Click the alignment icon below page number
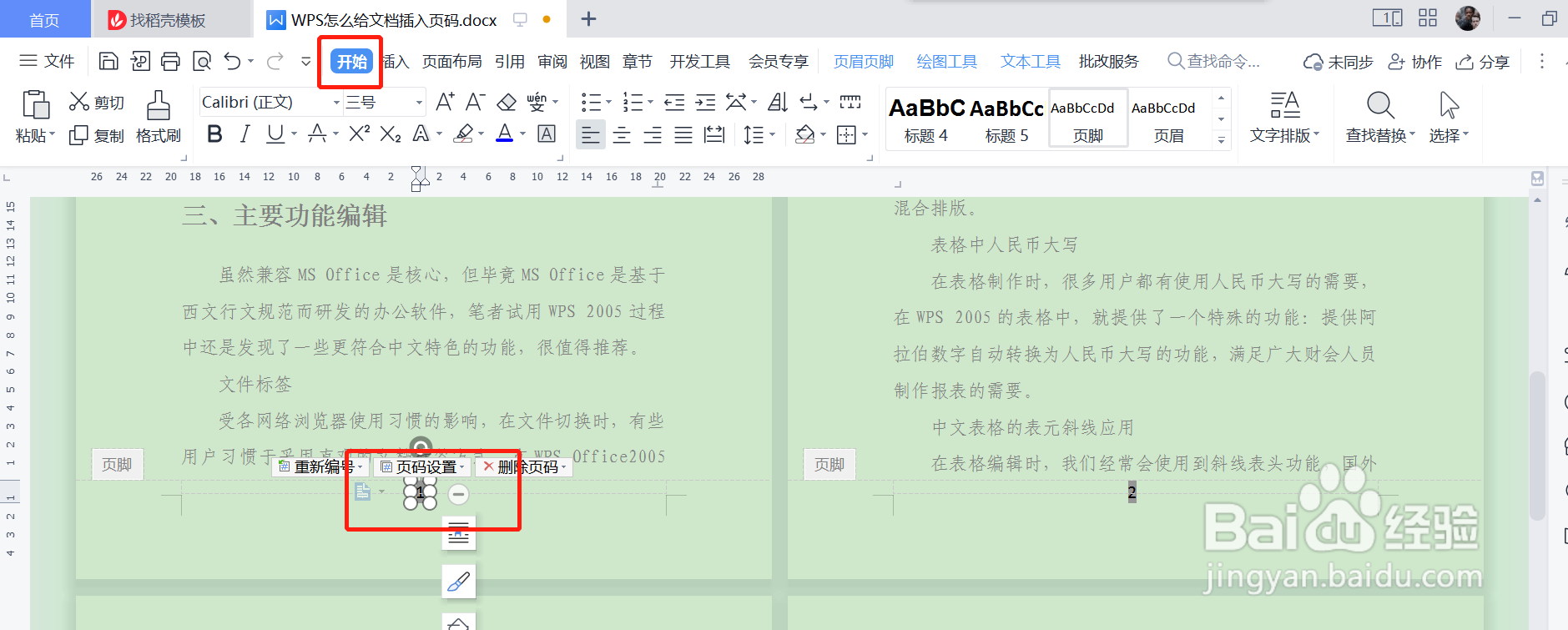This screenshot has width=1568, height=630. [458, 532]
